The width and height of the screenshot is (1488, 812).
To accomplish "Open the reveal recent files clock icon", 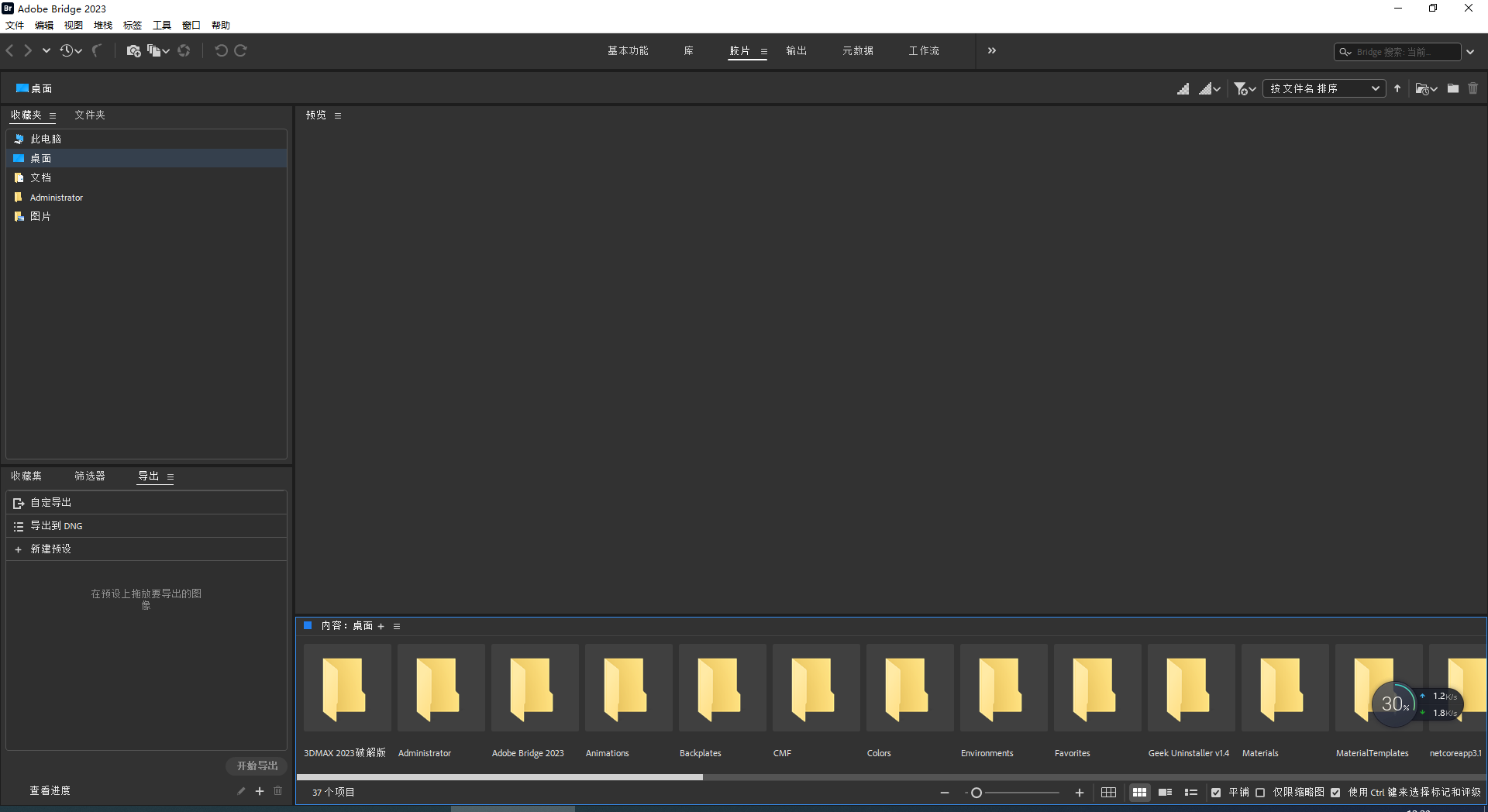I will [67, 51].
